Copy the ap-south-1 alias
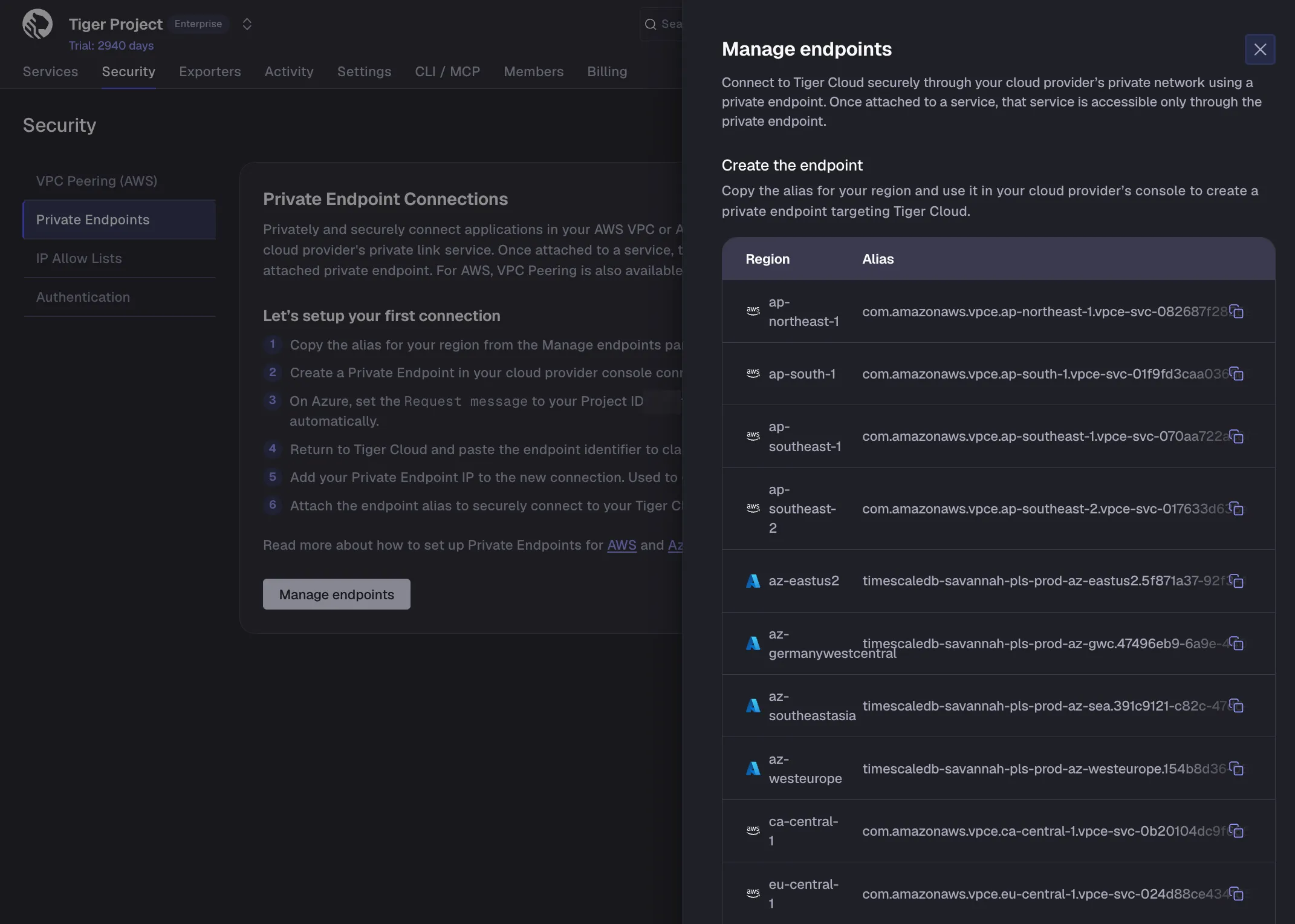Viewport: 1295px width, 924px height. pyautogui.click(x=1236, y=374)
